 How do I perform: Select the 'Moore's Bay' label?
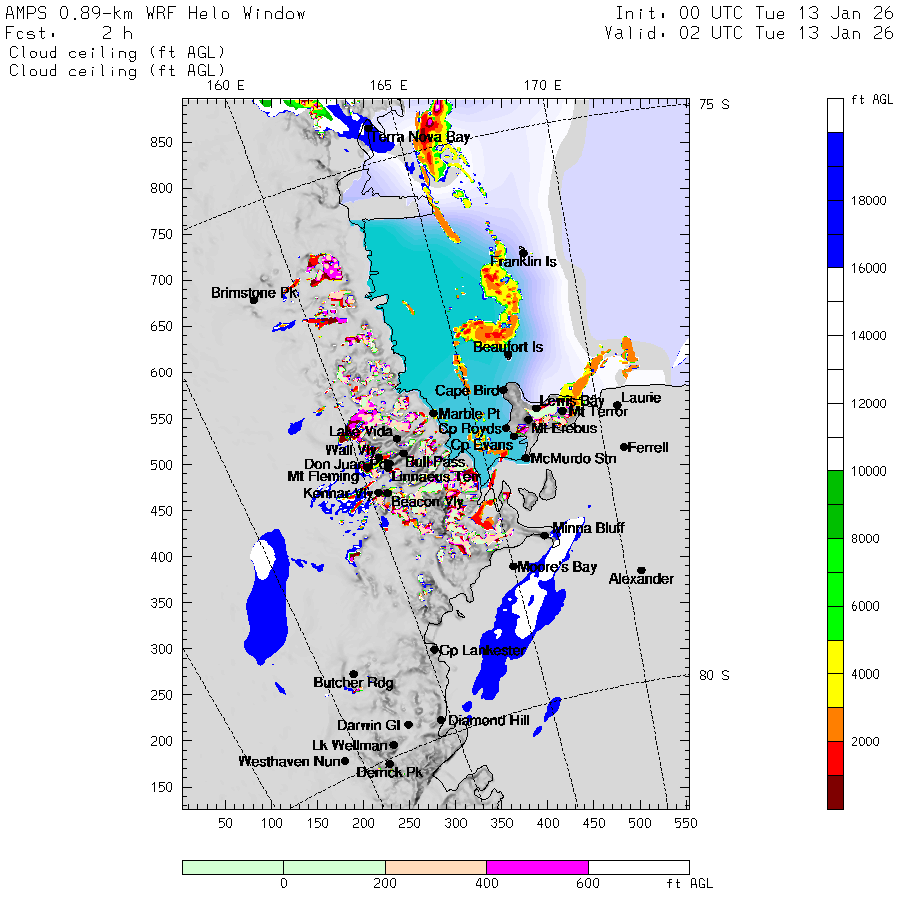click(x=557, y=567)
